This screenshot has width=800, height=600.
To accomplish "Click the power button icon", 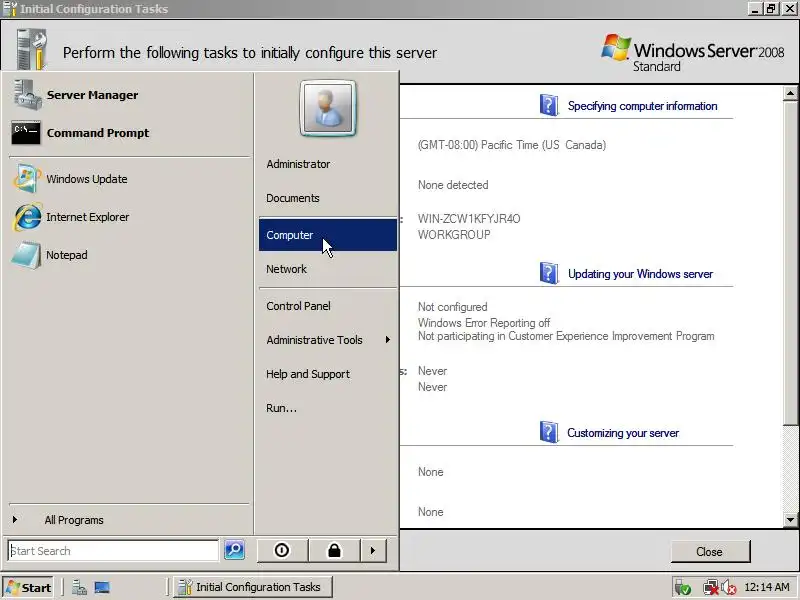I will [282, 551].
